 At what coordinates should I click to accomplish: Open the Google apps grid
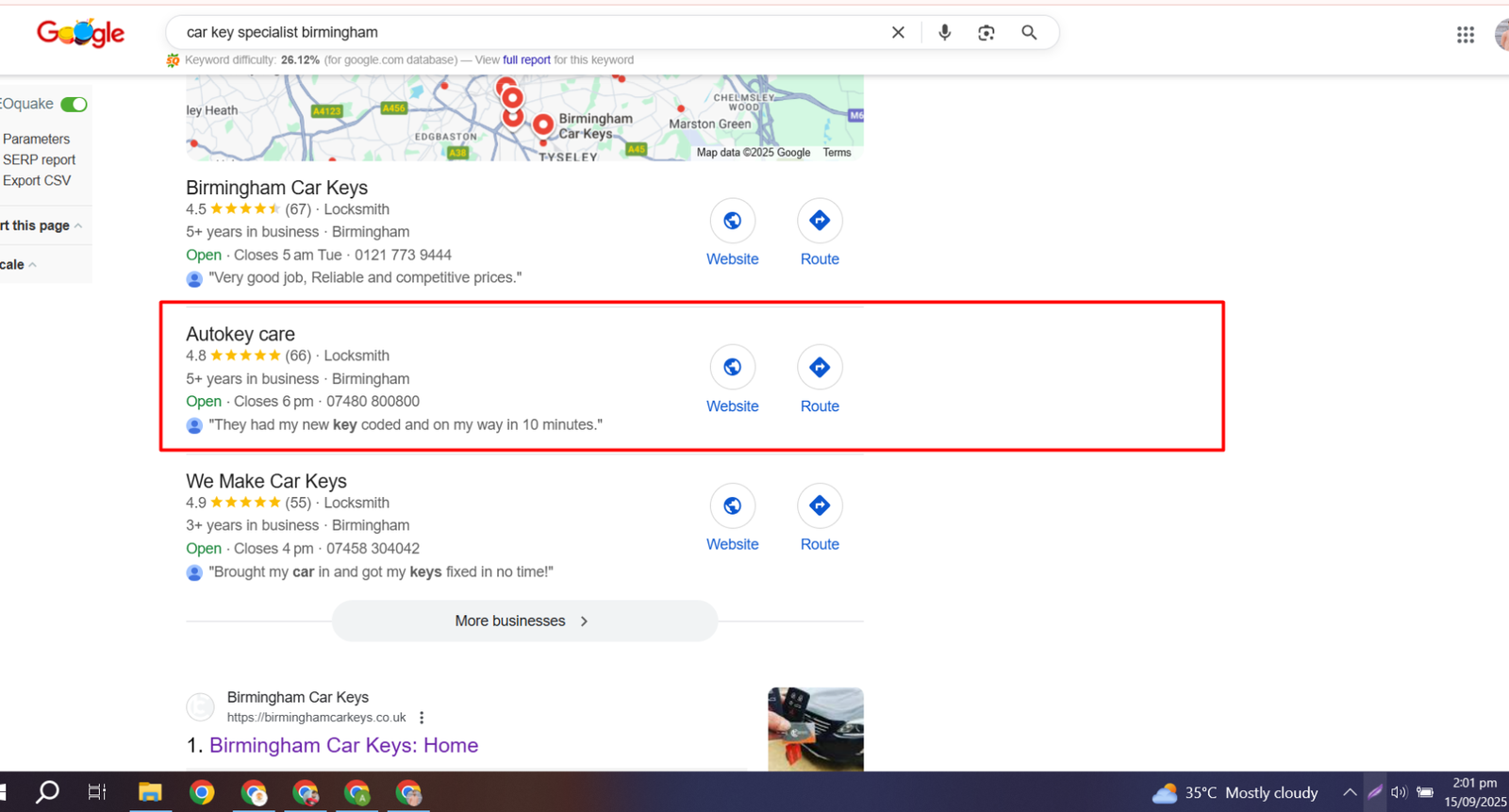pos(1465,35)
